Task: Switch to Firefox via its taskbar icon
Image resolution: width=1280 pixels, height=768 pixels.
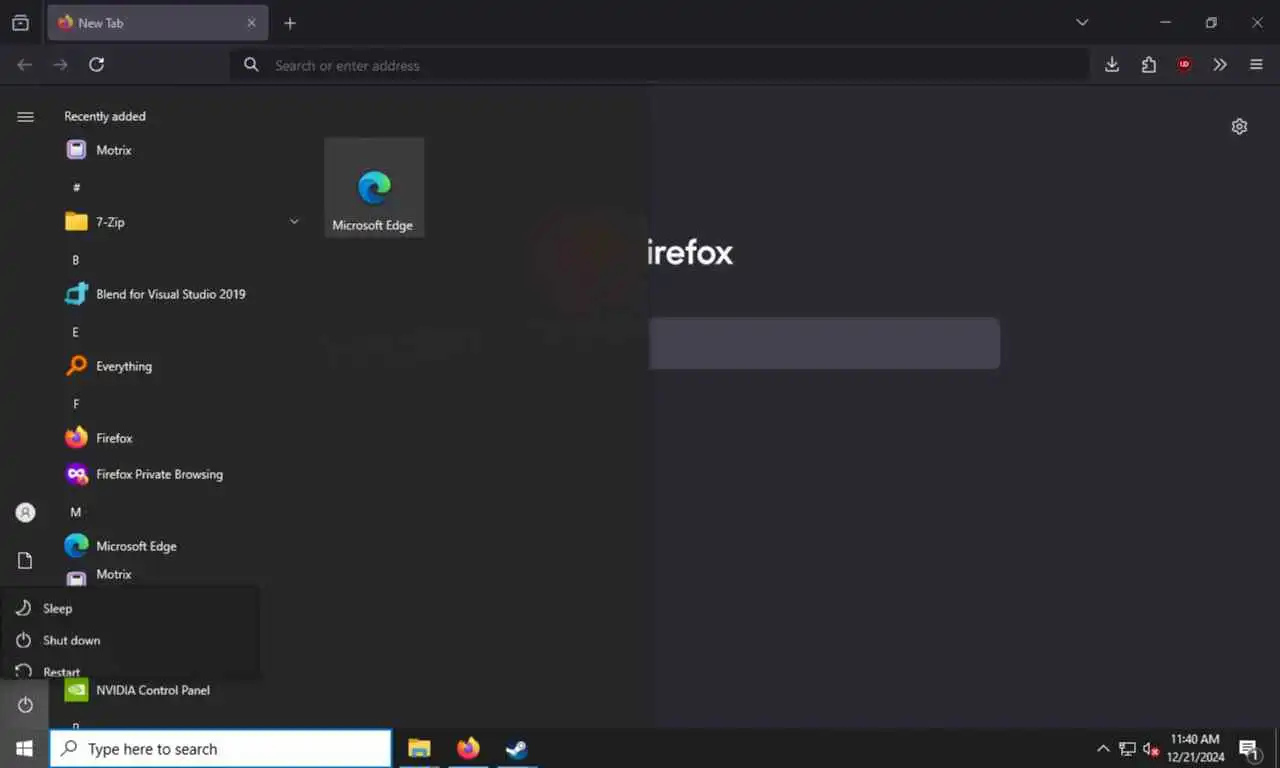Action: click(468, 748)
